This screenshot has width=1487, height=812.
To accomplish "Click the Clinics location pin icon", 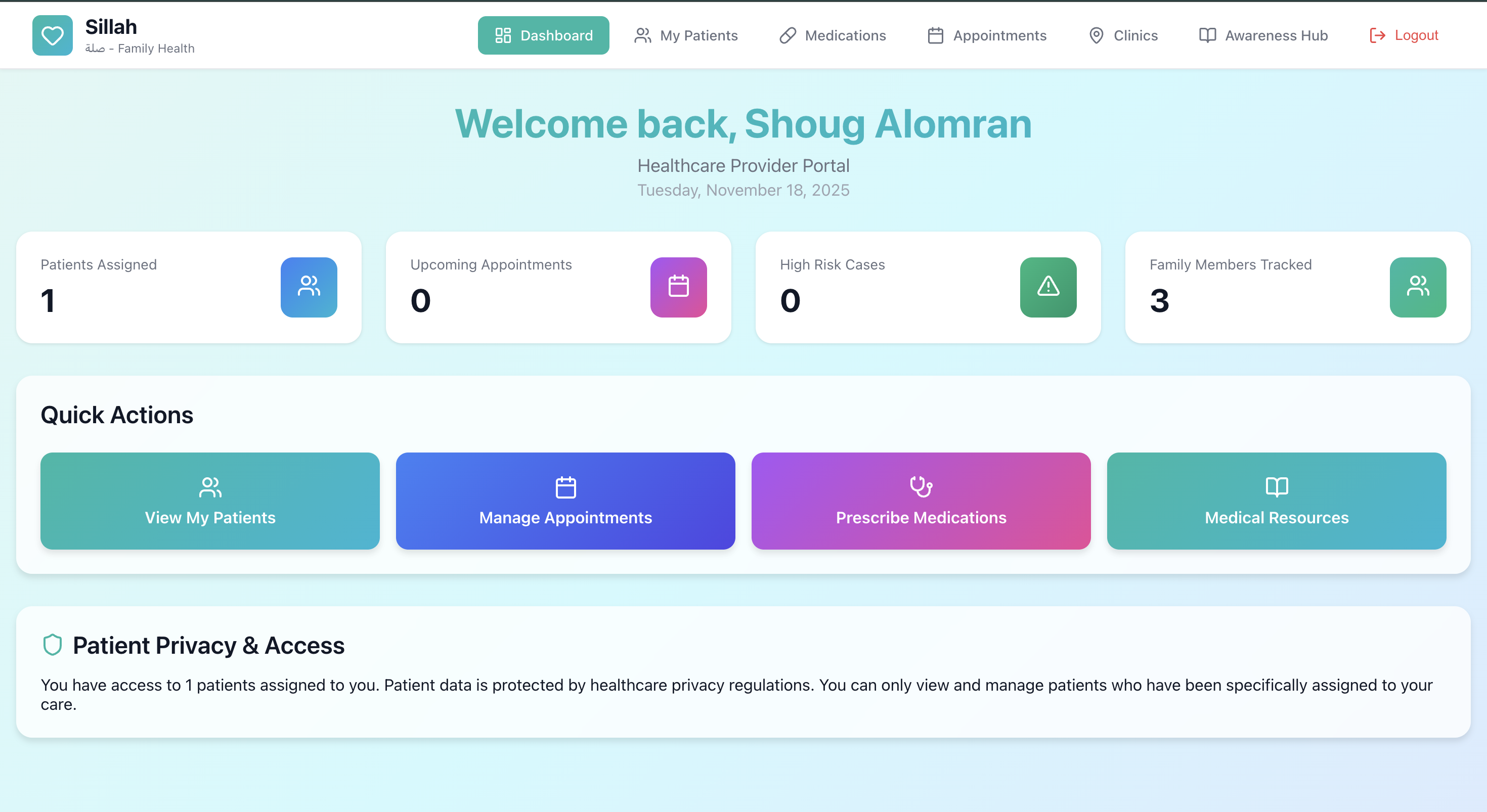I will (1096, 35).
